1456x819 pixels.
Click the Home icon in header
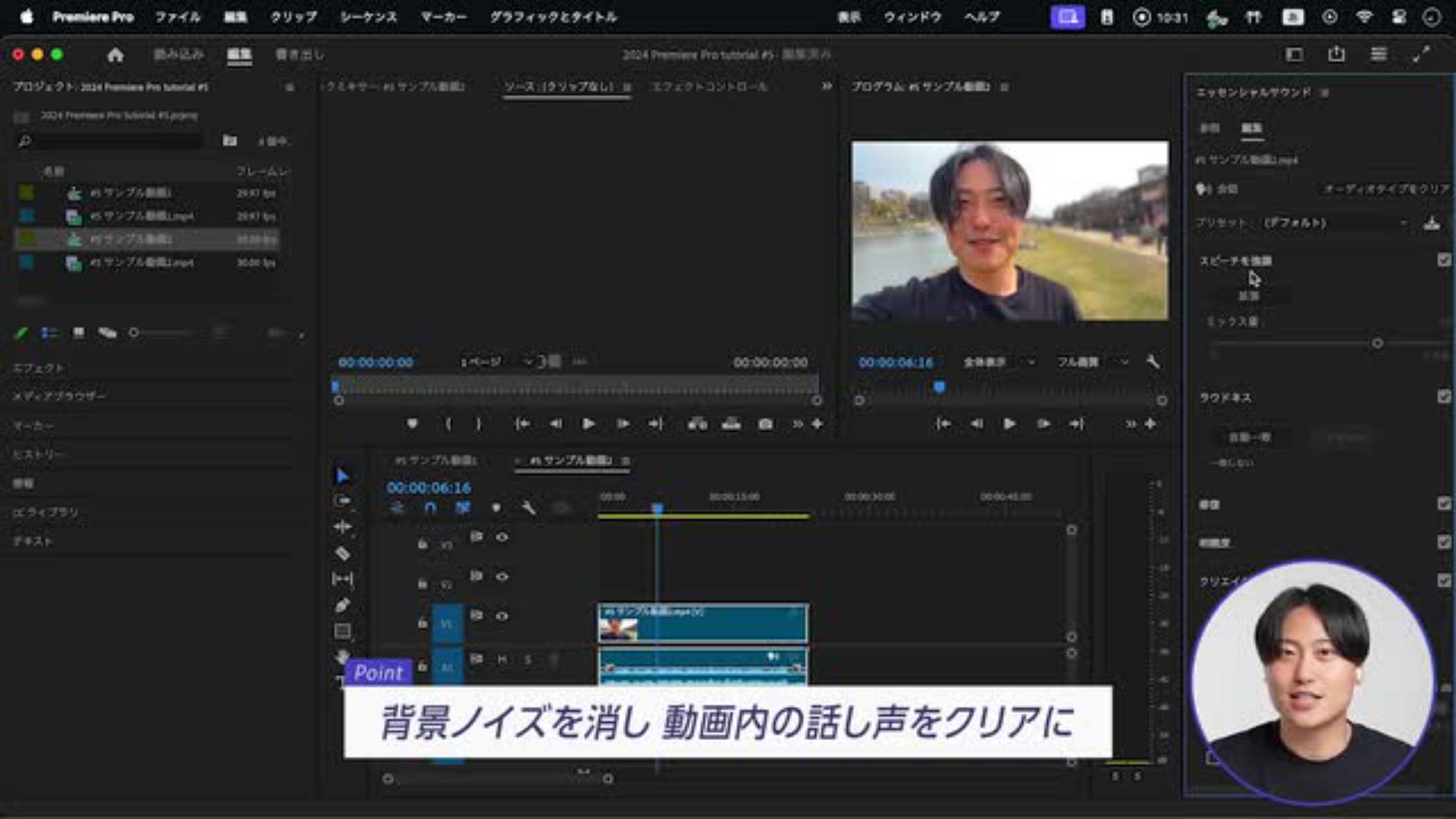115,55
